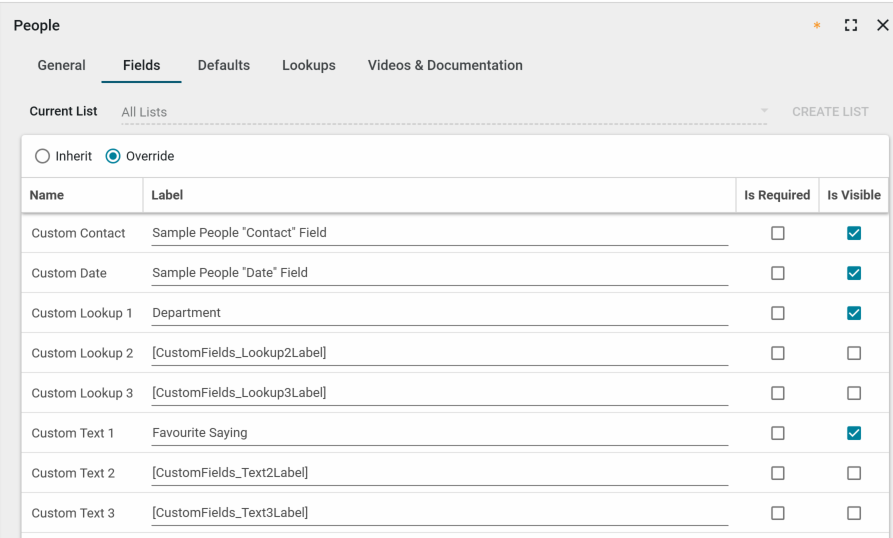Screen dimensions: 893x538
Task: Close the People panel
Action: [x=882, y=25]
